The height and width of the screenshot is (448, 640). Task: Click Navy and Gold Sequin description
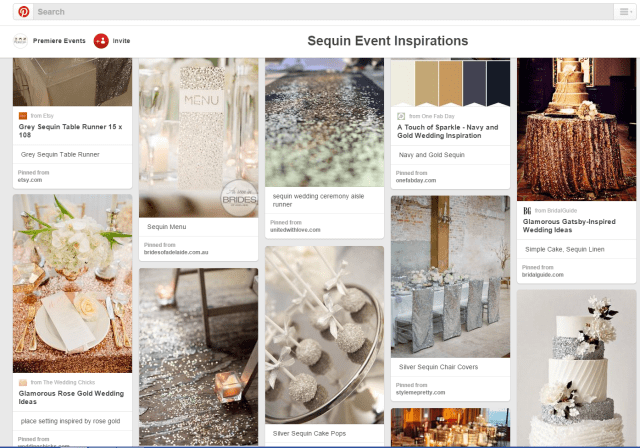(432, 155)
